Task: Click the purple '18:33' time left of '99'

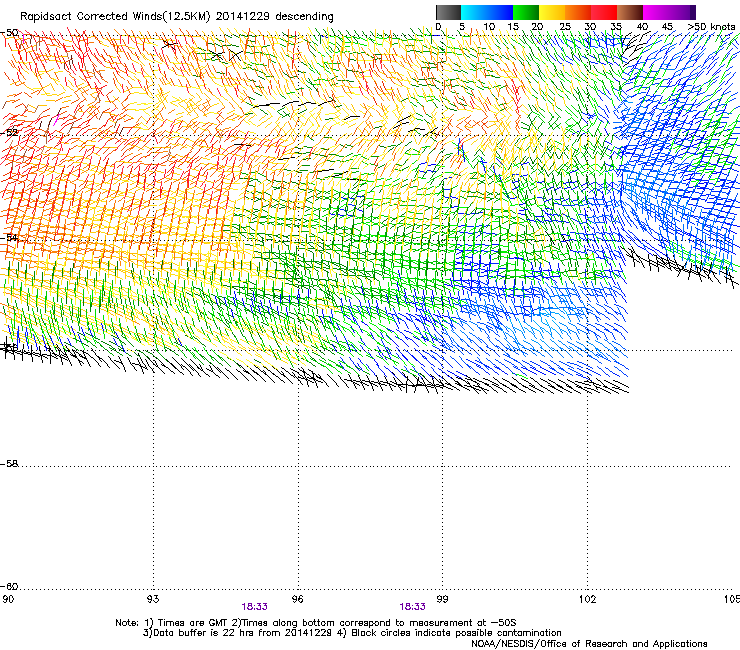Action: [412, 607]
